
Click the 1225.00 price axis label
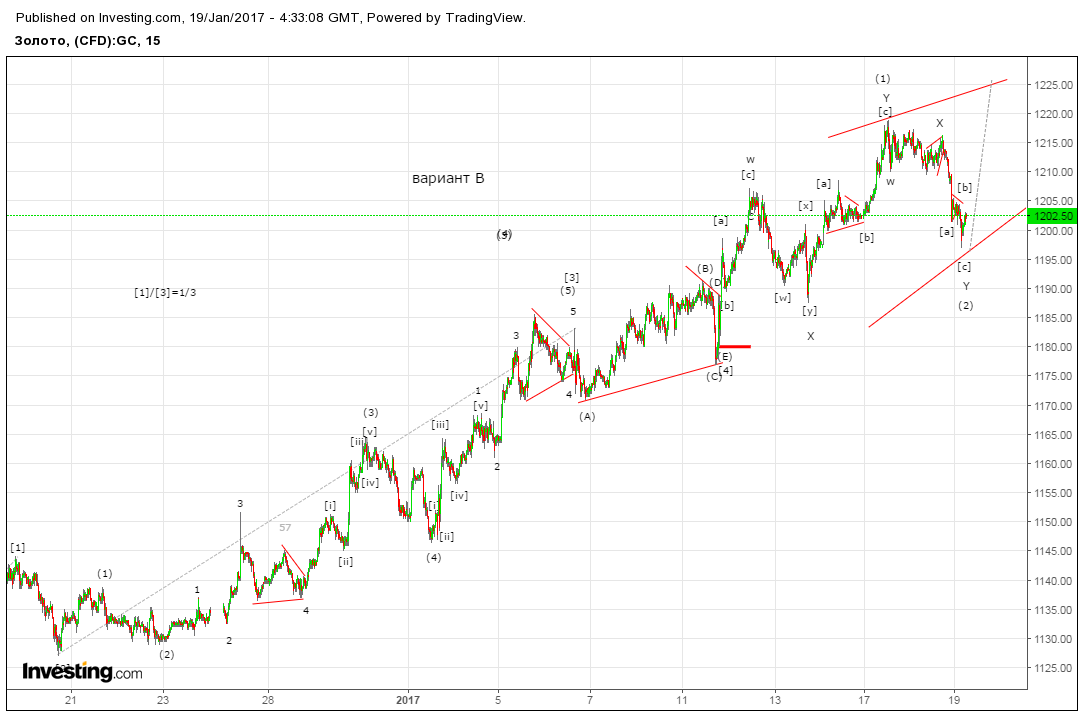click(x=1054, y=85)
